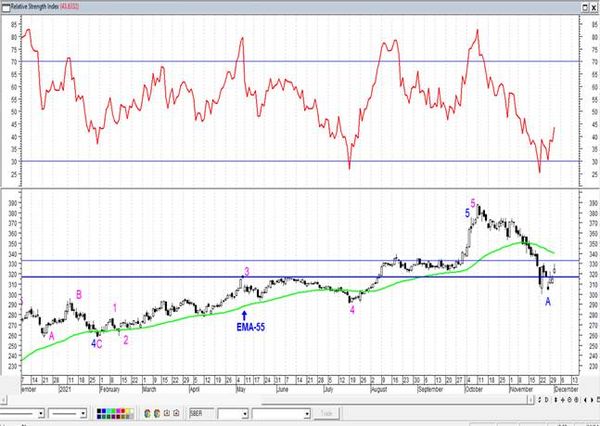Click the left-pointing black triangle navigation icon
Image resolution: width=600 pixels, height=426 pixels.
(585, 400)
